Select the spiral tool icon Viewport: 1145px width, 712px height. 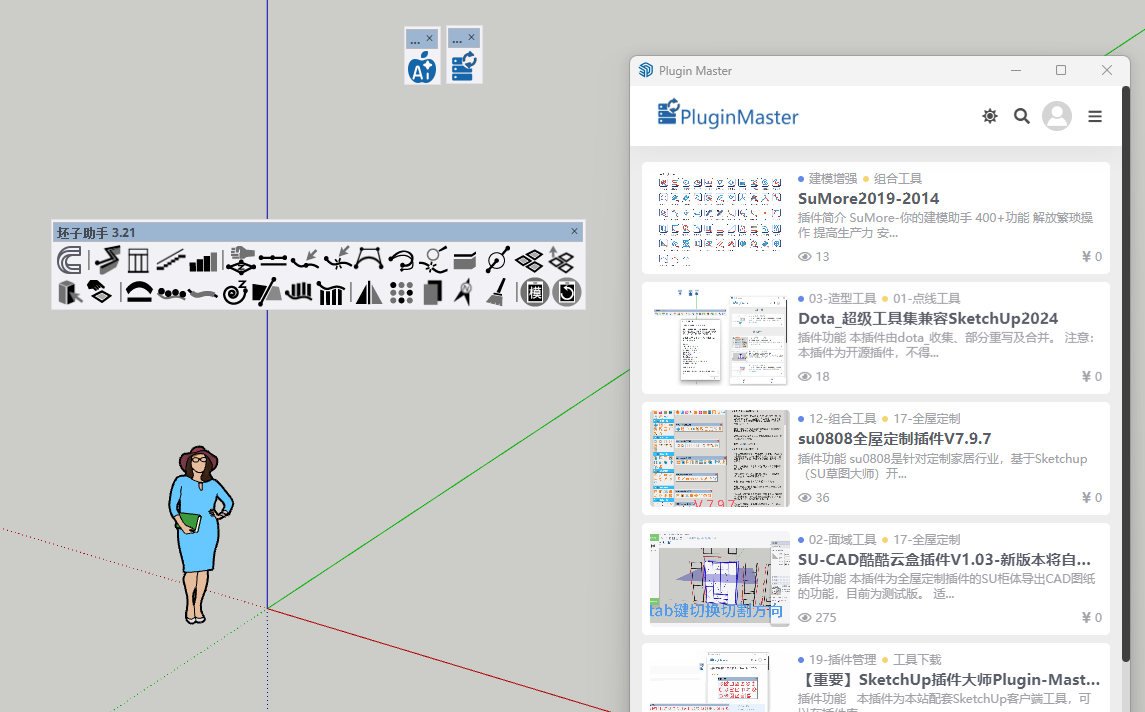(x=235, y=292)
